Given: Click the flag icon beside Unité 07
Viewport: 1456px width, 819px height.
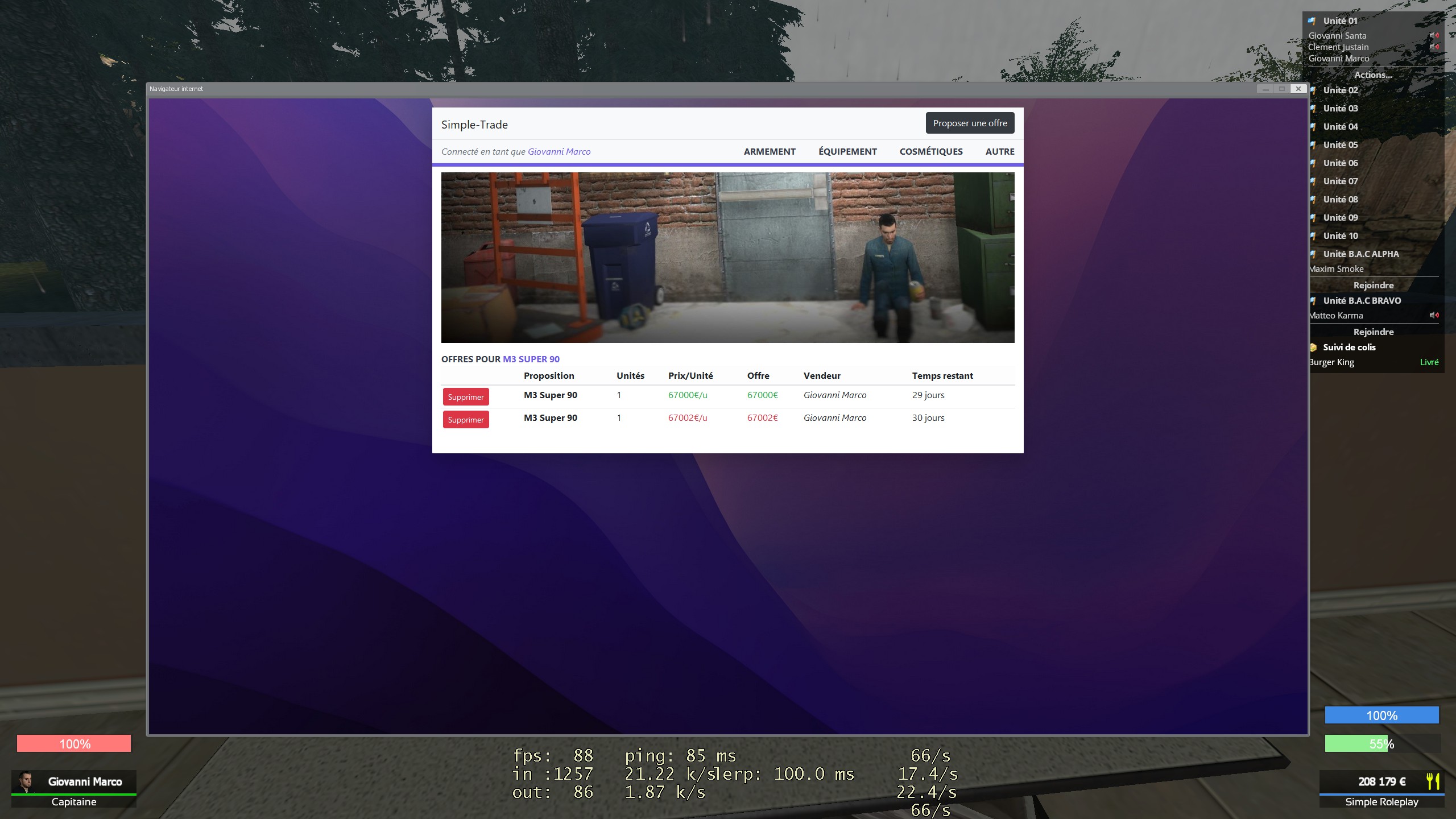Looking at the screenshot, I should pyautogui.click(x=1313, y=181).
